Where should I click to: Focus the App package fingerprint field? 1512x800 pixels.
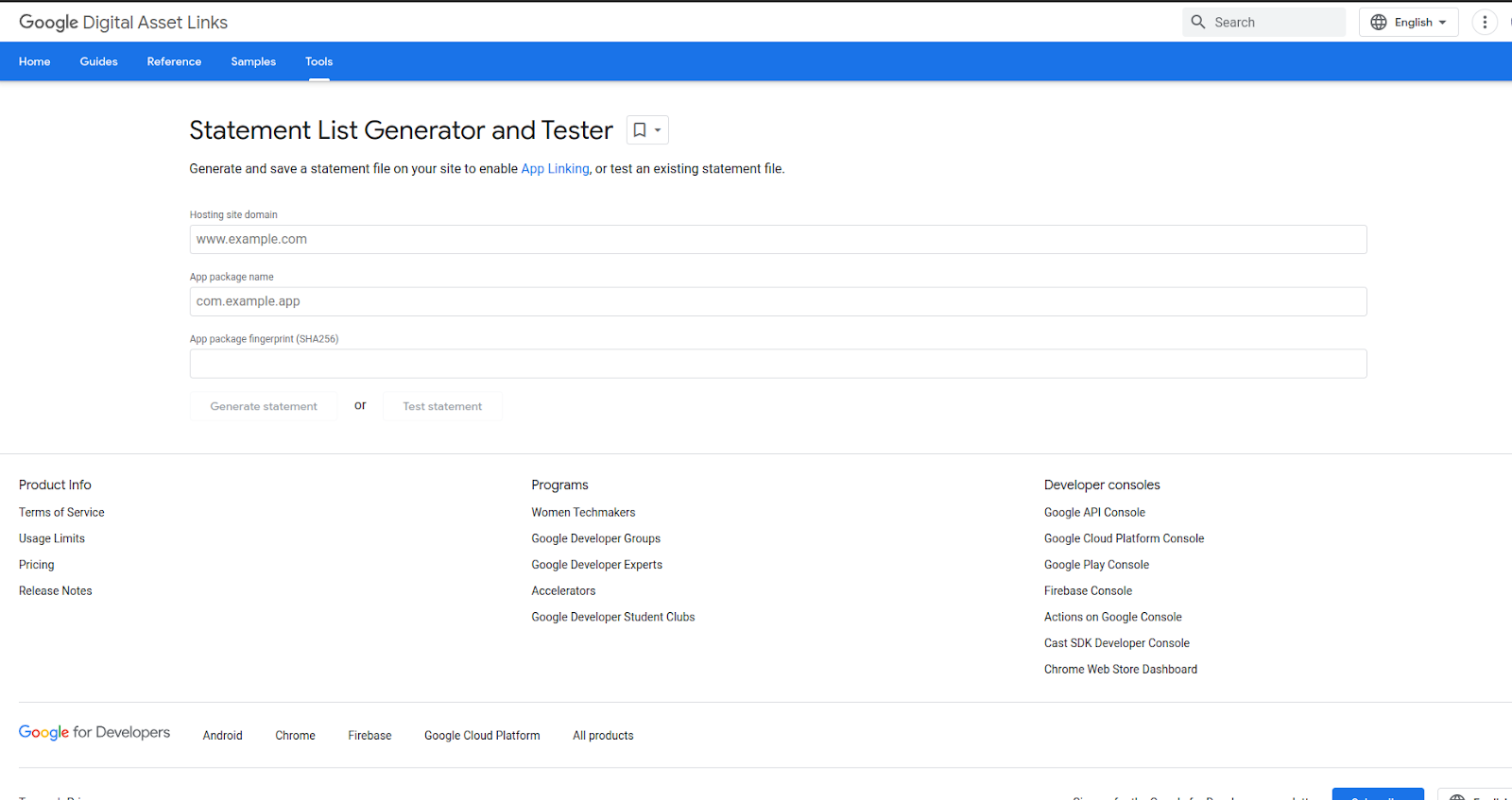pos(778,364)
